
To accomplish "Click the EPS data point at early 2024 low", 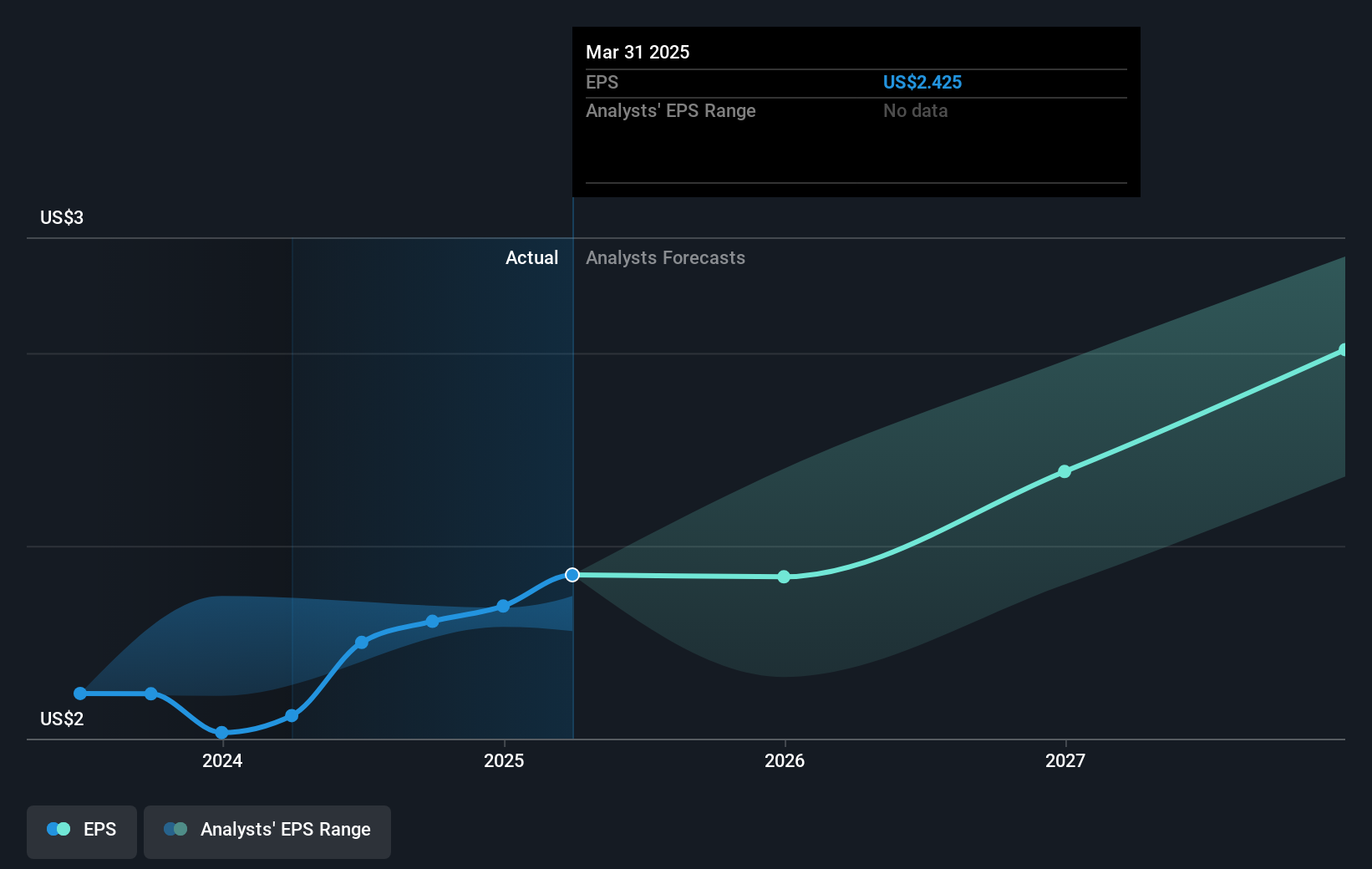I will (x=221, y=733).
